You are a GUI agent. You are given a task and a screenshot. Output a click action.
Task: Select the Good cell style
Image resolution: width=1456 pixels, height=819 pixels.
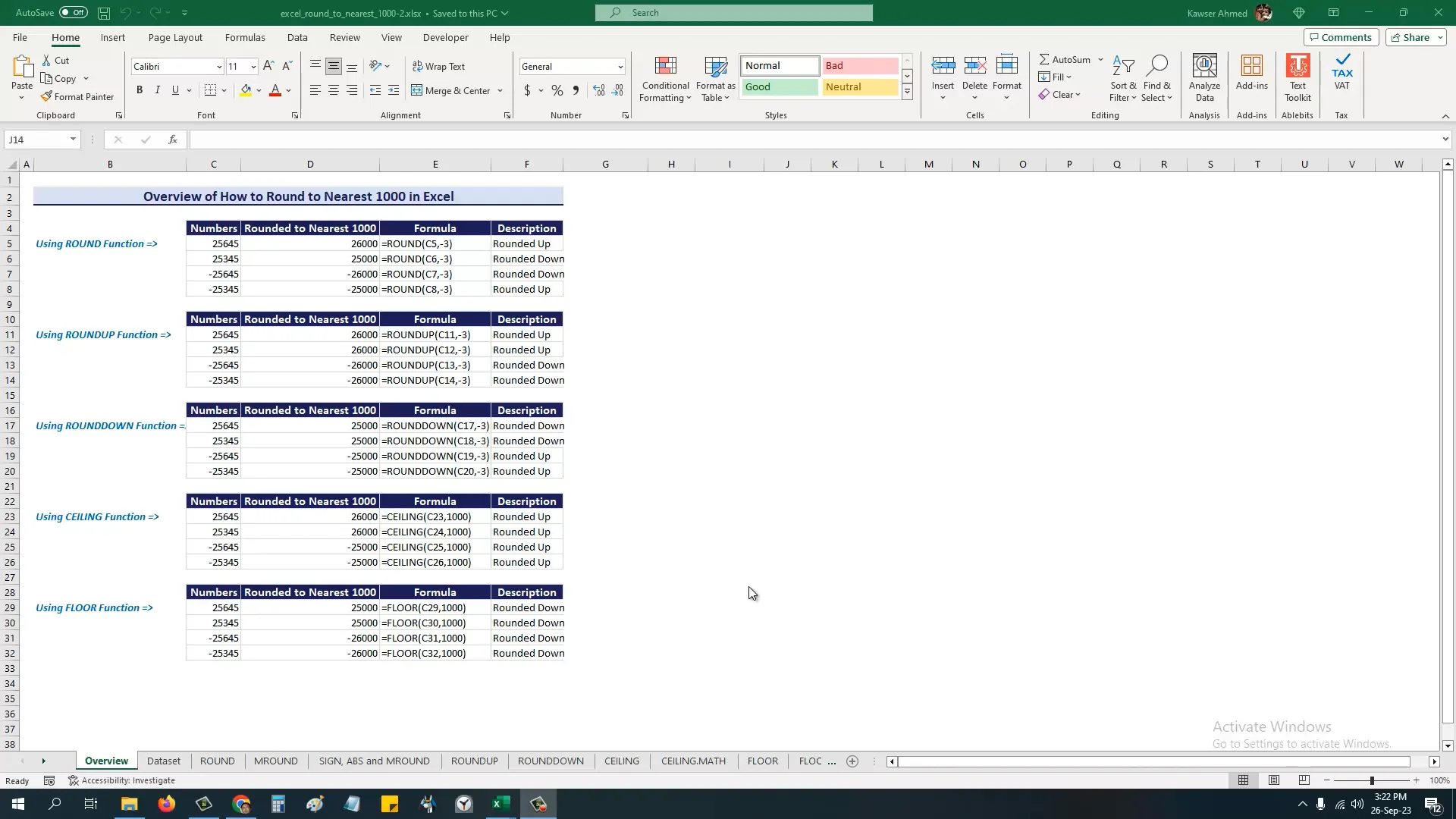tap(779, 86)
